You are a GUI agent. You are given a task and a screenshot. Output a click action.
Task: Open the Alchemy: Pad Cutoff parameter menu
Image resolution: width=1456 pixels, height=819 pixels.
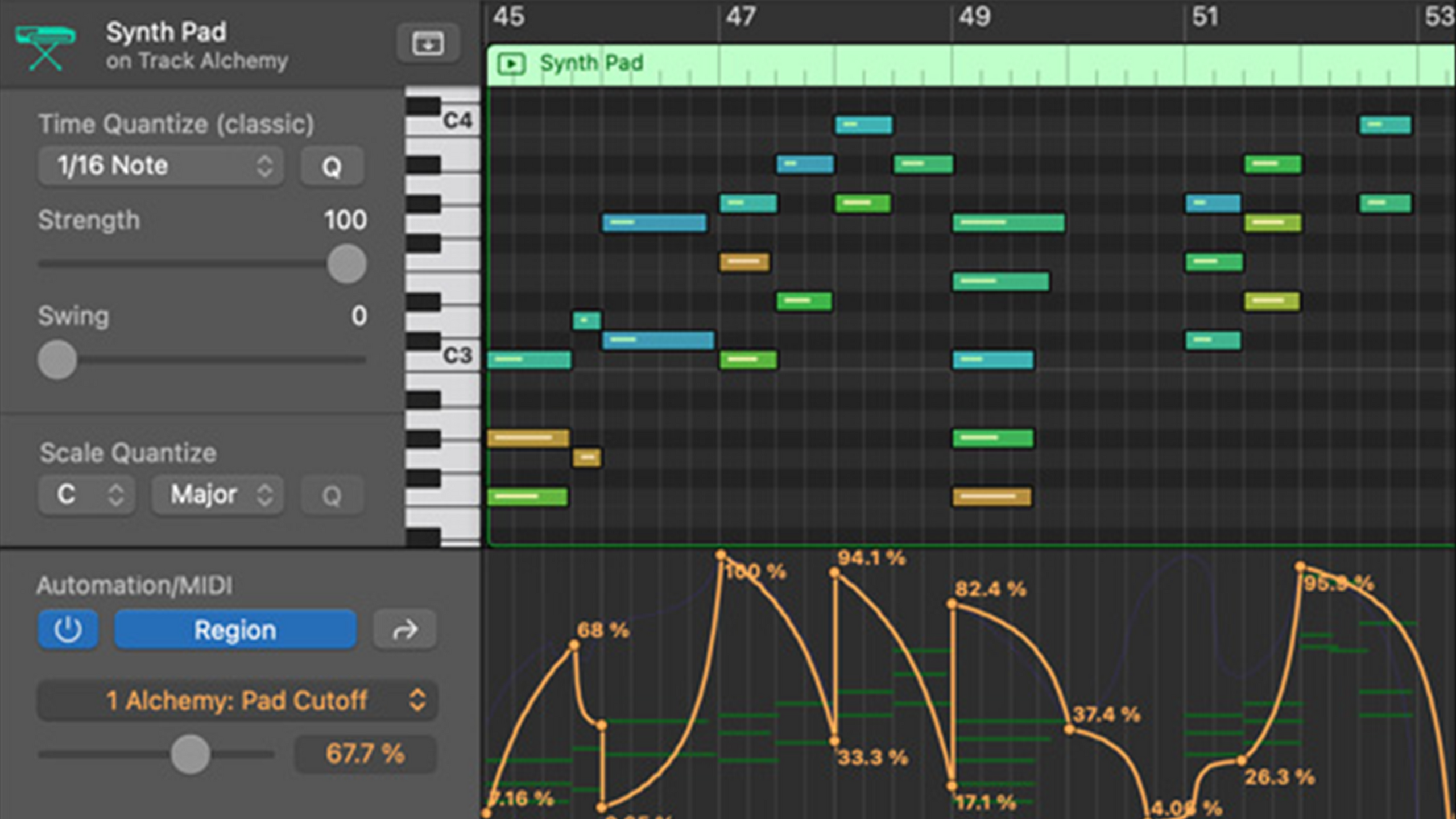[237, 701]
